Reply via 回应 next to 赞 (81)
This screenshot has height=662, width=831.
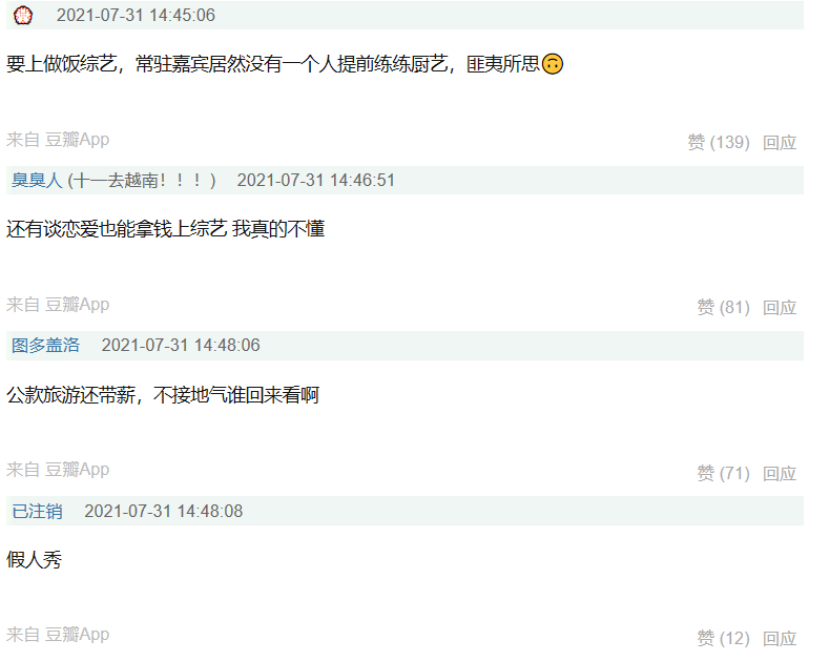point(780,307)
